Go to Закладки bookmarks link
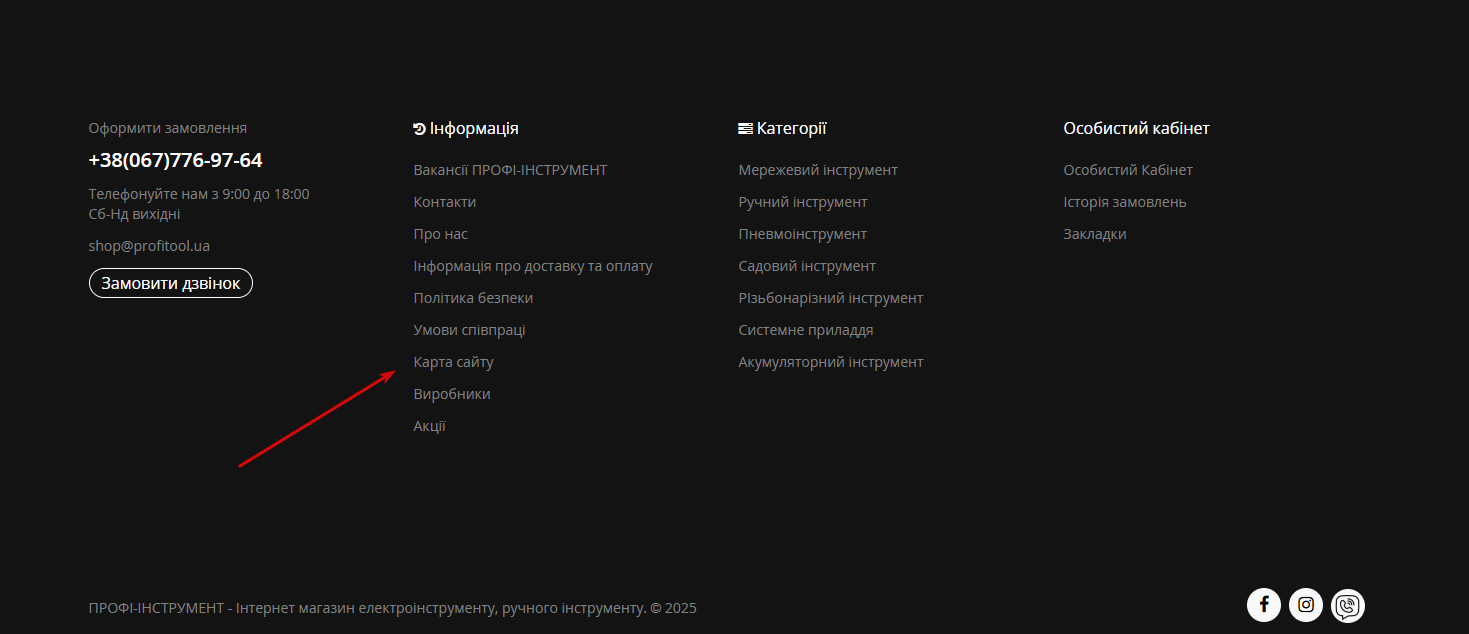Viewport: 1469px width, 634px height. click(x=1095, y=234)
